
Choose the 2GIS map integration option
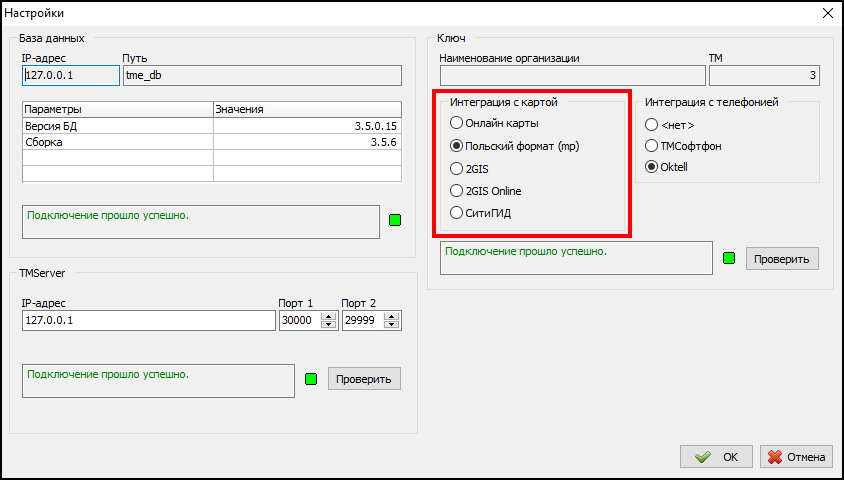tap(457, 168)
